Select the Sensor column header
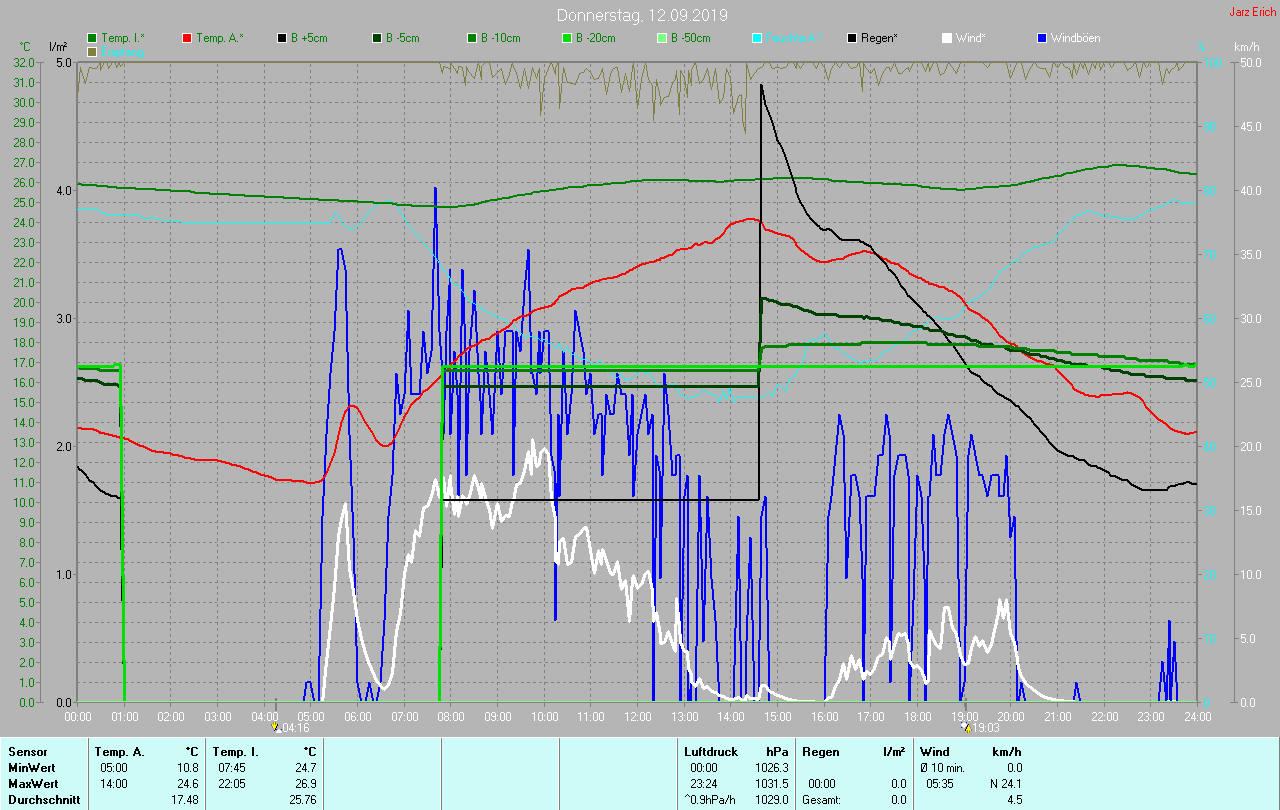 click(x=26, y=751)
